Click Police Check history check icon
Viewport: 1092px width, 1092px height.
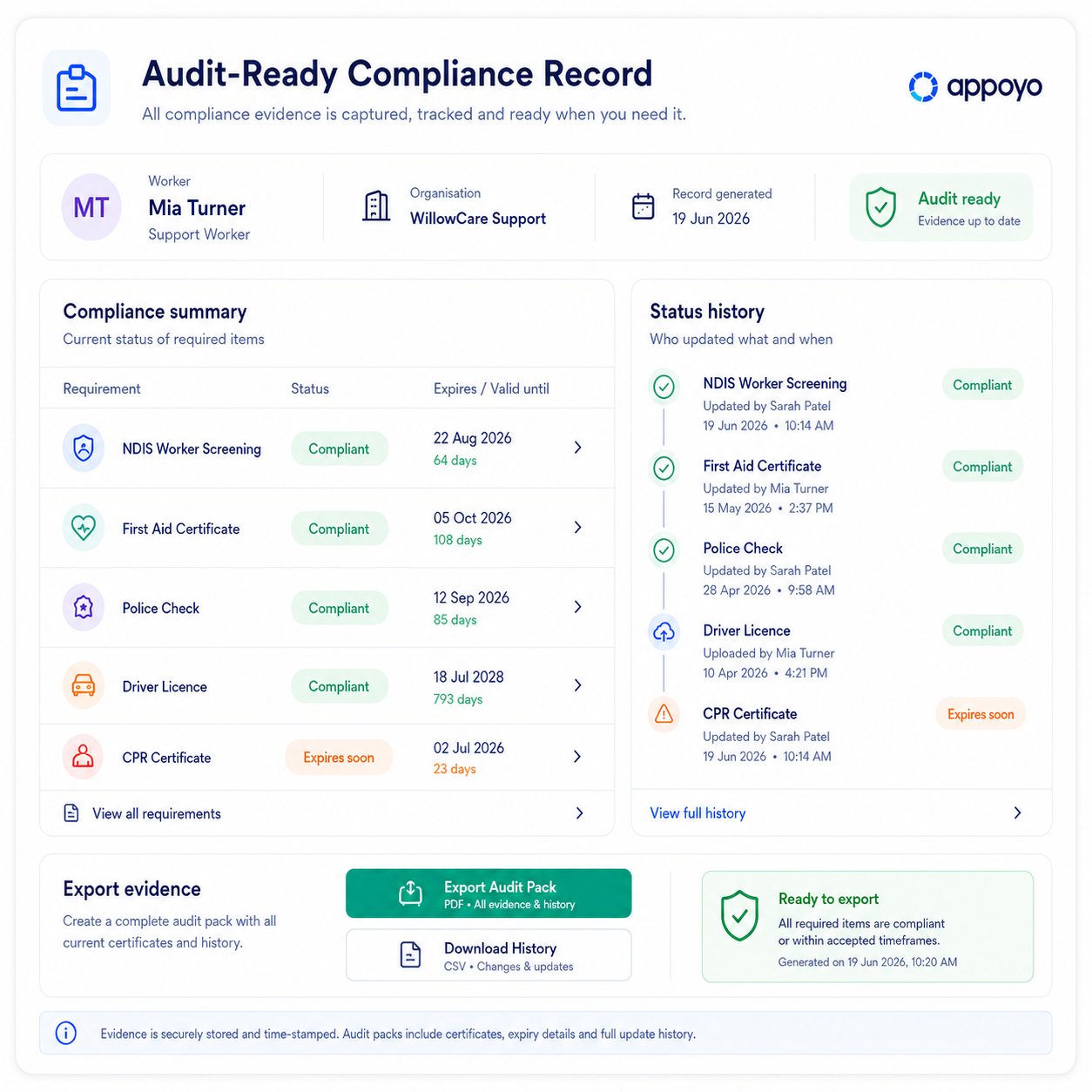click(x=664, y=550)
